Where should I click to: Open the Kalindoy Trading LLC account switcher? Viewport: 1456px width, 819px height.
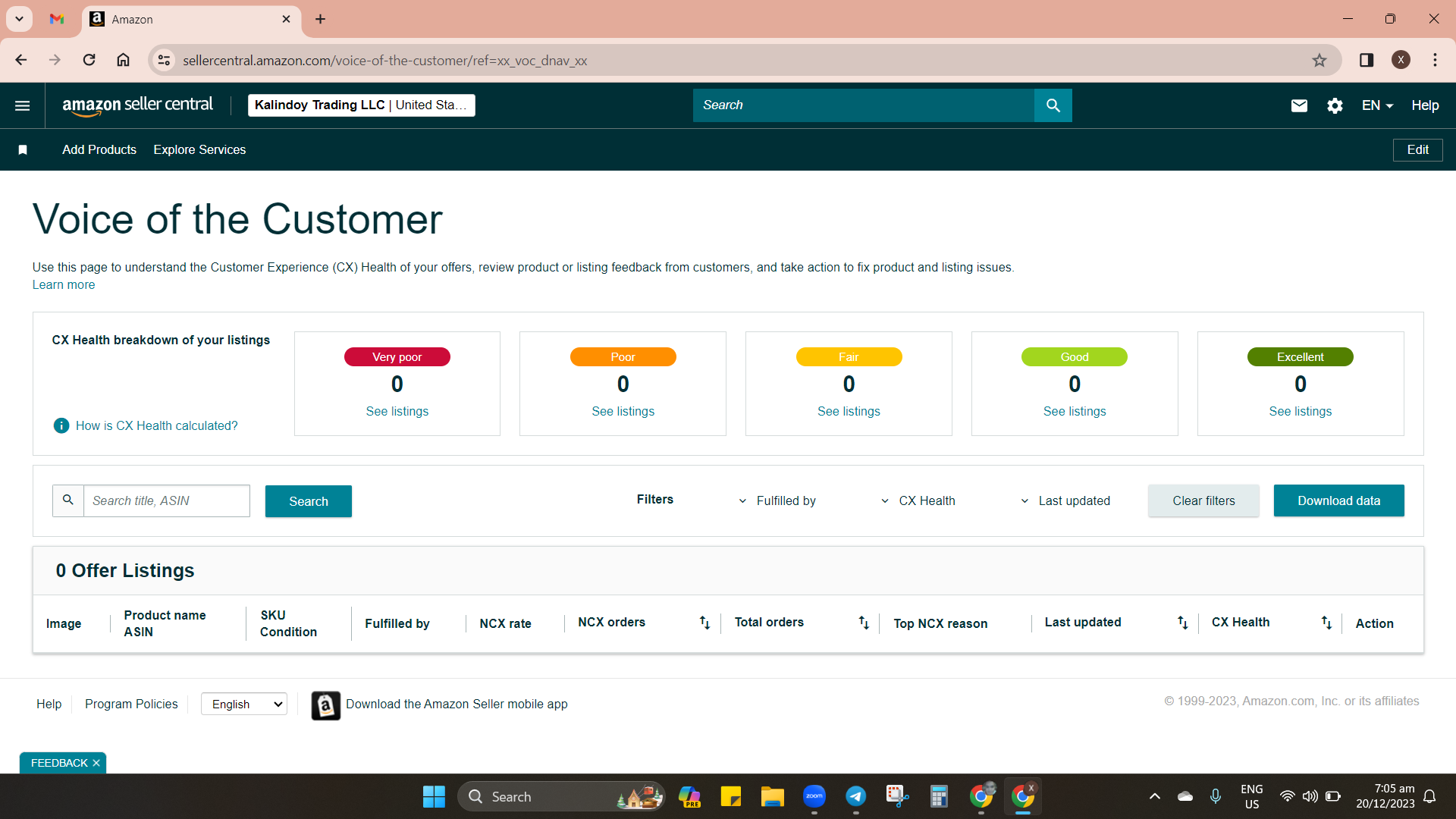coord(362,105)
